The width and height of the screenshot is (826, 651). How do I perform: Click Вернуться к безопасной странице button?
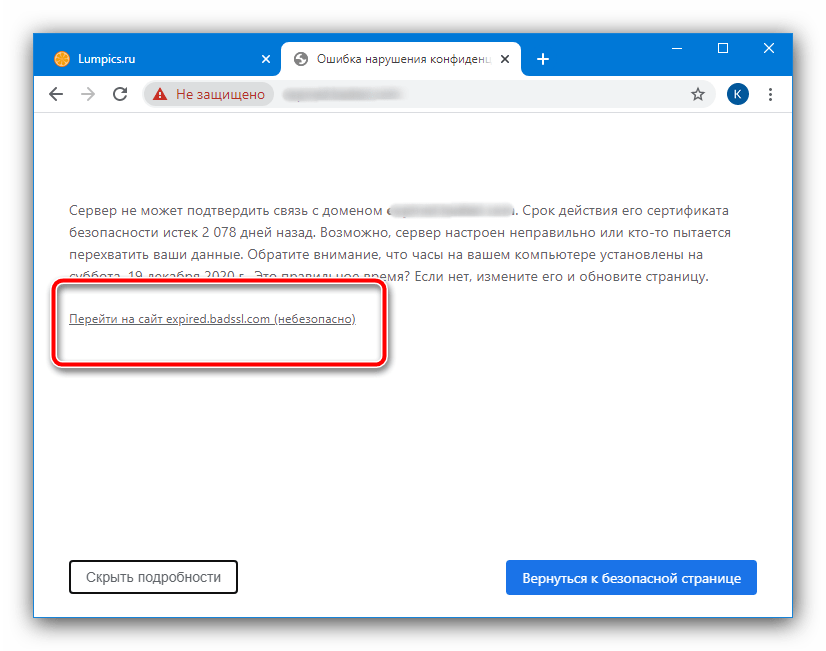point(631,578)
